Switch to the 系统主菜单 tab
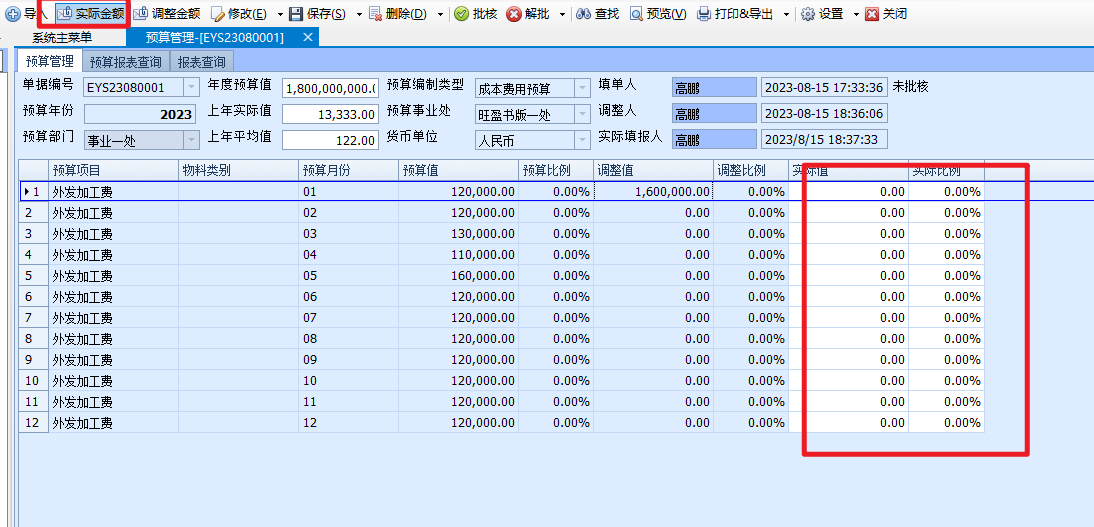This screenshot has height=527, width=1094. pyautogui.click(x=62, y=38)
